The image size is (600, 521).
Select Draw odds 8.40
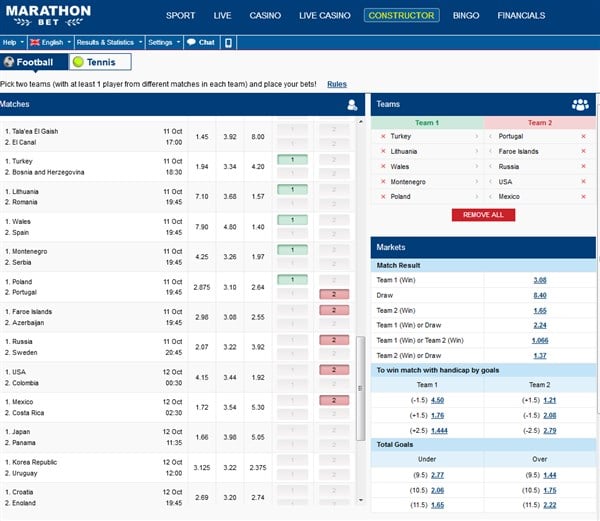tap(540, 295)
